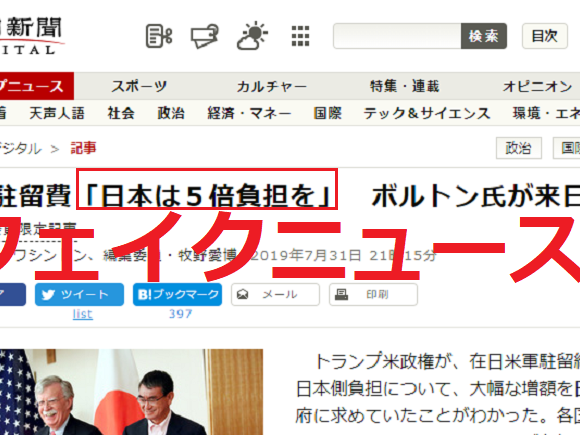Open 国際 in the sub-navigation
The height and width of the screenshot is (435, 580).
[x=327, y=113]
